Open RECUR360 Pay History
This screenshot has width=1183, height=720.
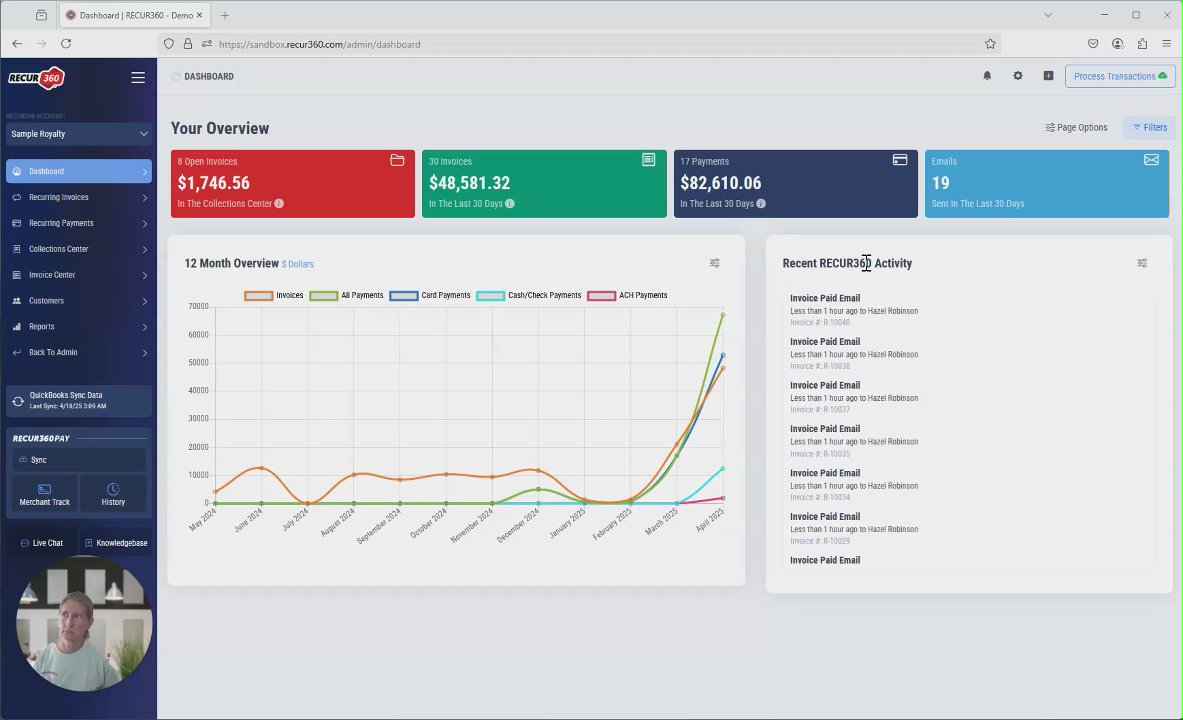pos(113,494)
